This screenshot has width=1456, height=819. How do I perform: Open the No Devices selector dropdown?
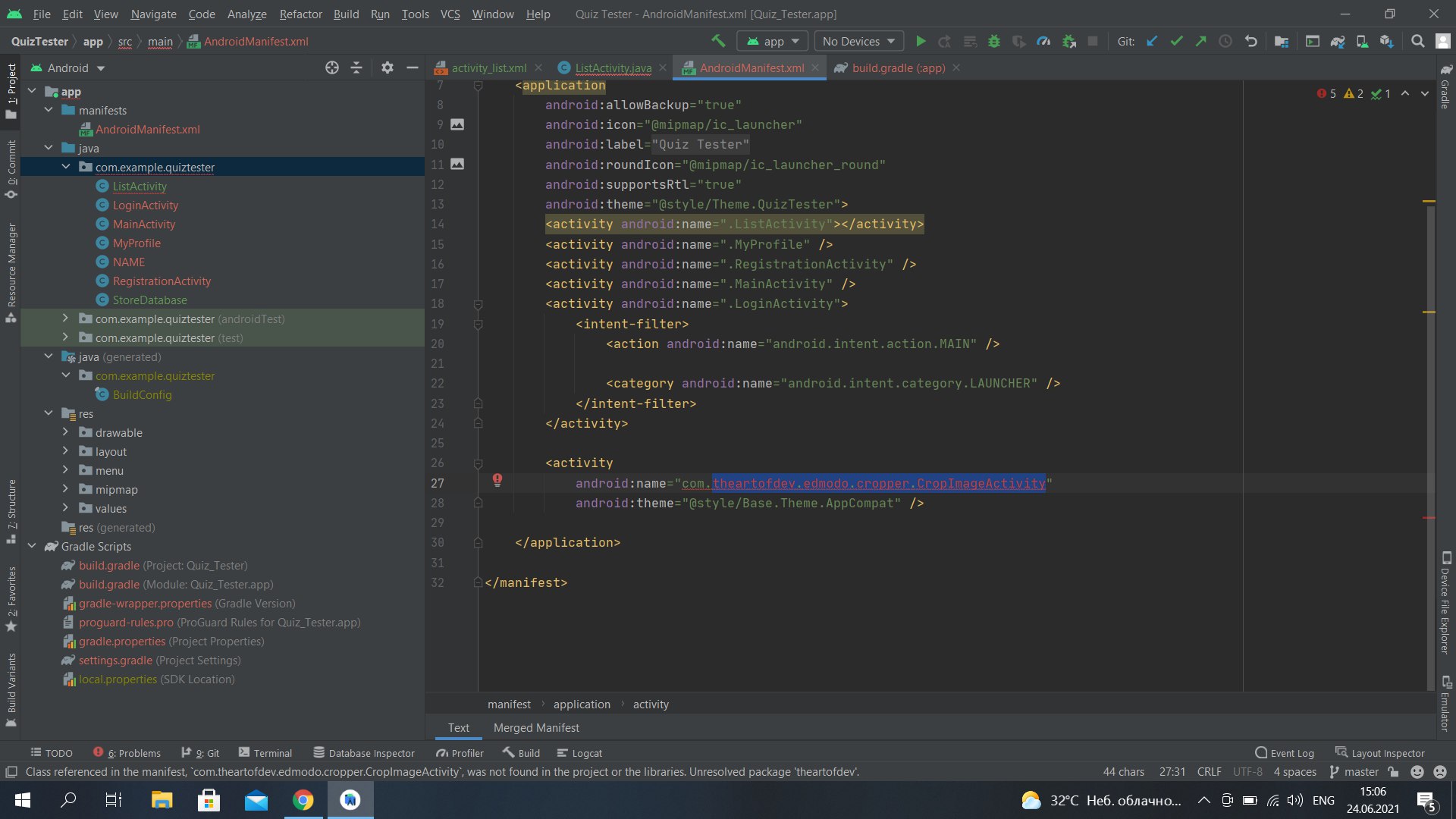[x=858, y=42]
